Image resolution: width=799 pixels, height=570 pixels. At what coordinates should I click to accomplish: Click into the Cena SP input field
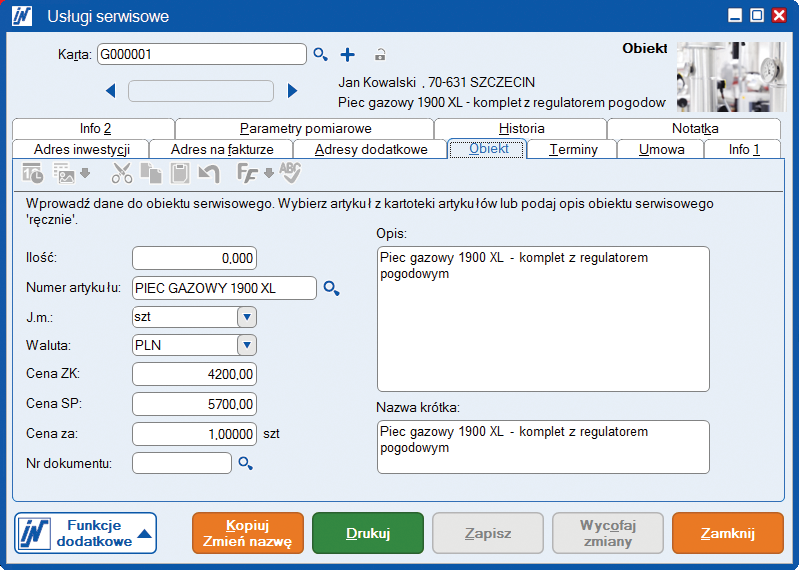[x=194, y=404]
